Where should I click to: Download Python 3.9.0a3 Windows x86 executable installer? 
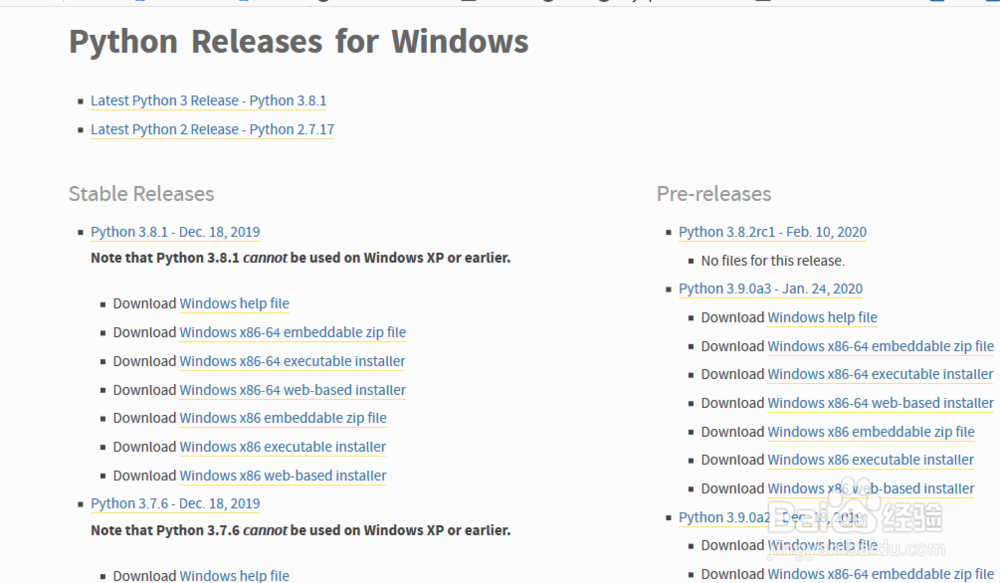[x=871, y=460]
